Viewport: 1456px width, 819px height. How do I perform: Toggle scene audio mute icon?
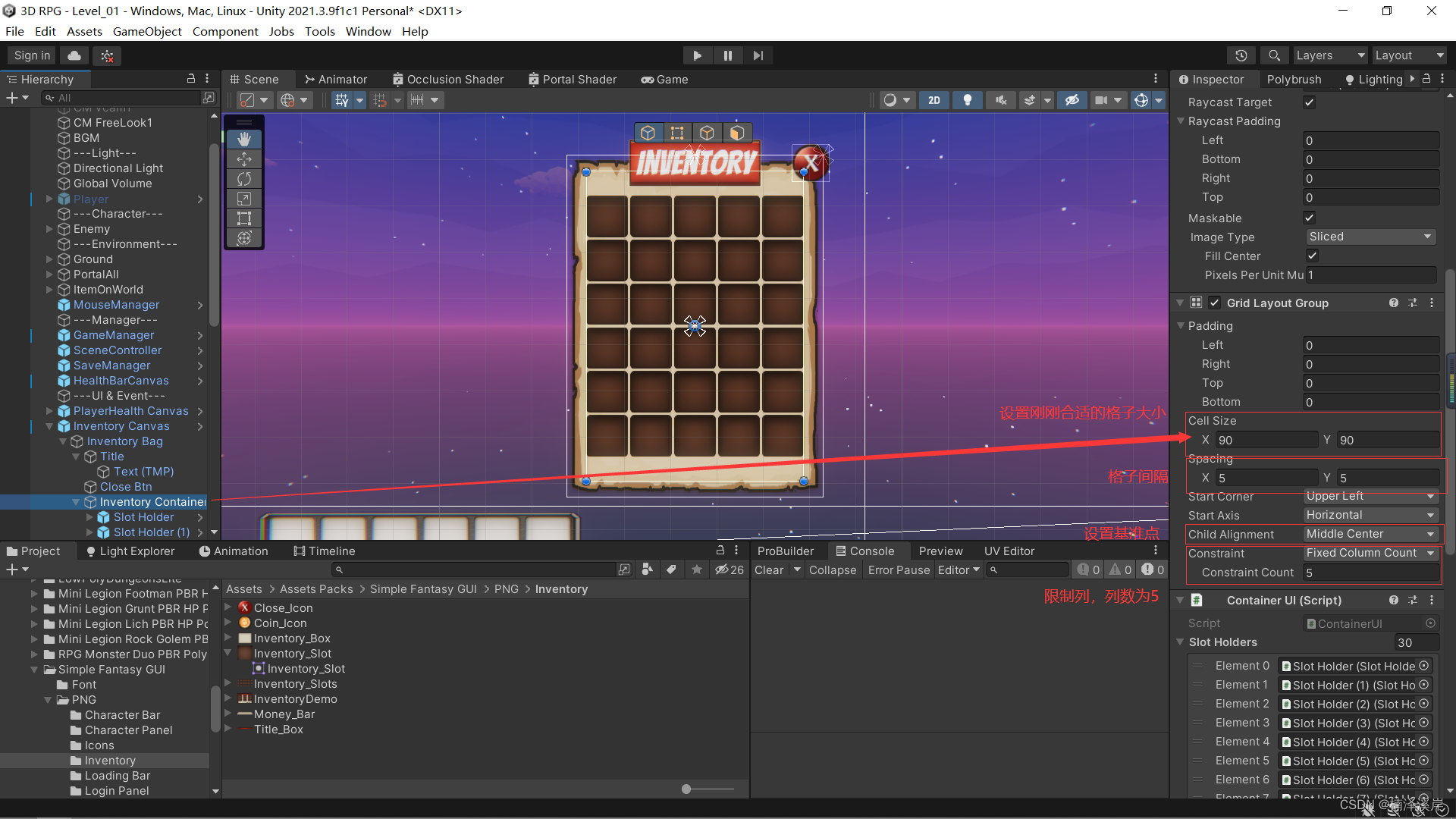click(1000, 100)
